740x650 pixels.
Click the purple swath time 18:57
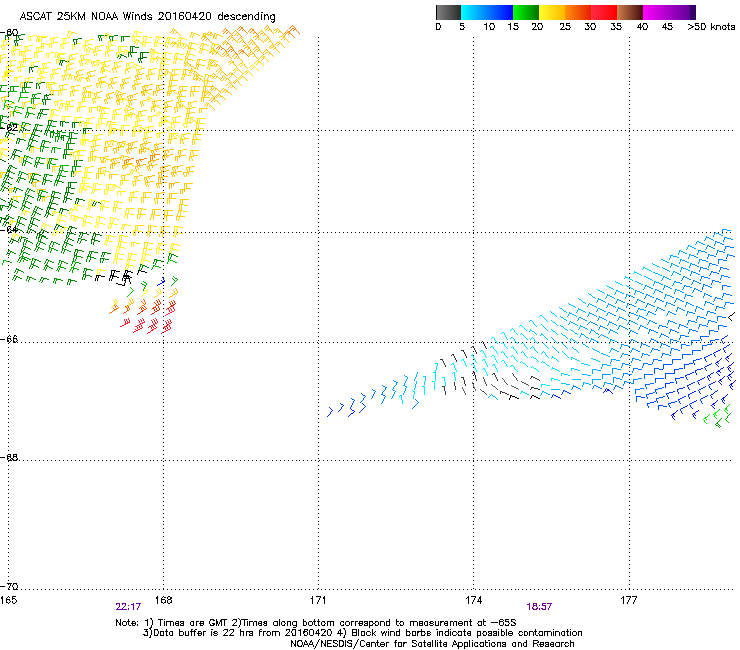pyautogui.click(x=539, y=607)
